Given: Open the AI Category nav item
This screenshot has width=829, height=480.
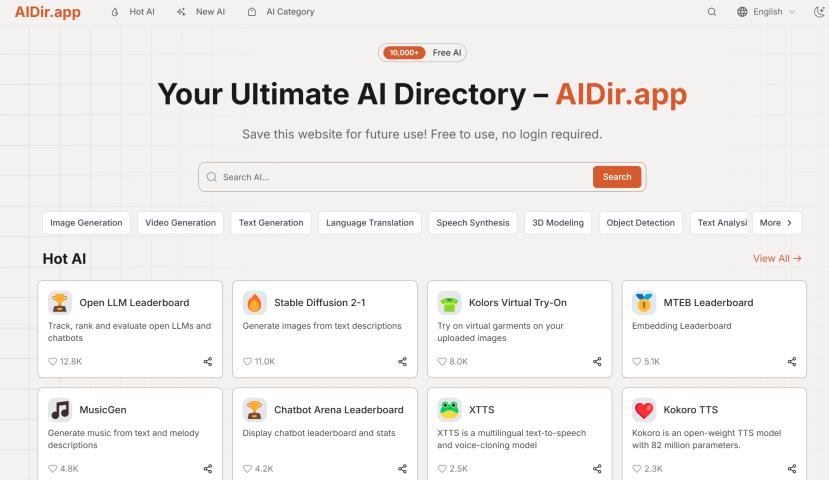Looking at the screenshot, I should pos(281,12).
